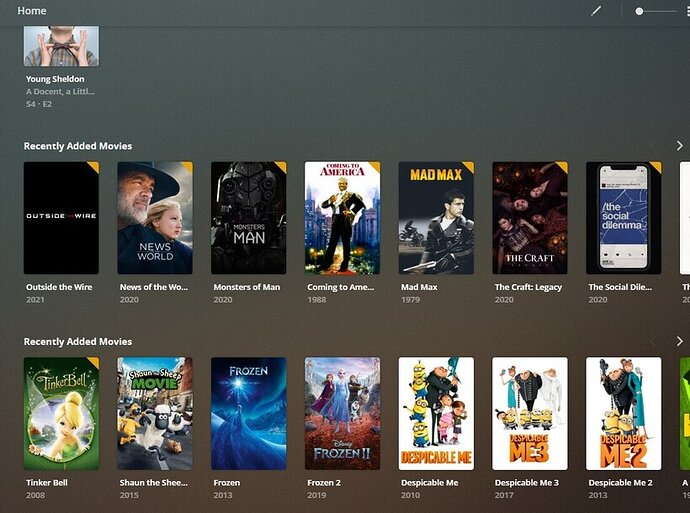690x513 pixels.
Task: Click the 'Shaun the Shee...' title text
Action: (x=154, y=483)
